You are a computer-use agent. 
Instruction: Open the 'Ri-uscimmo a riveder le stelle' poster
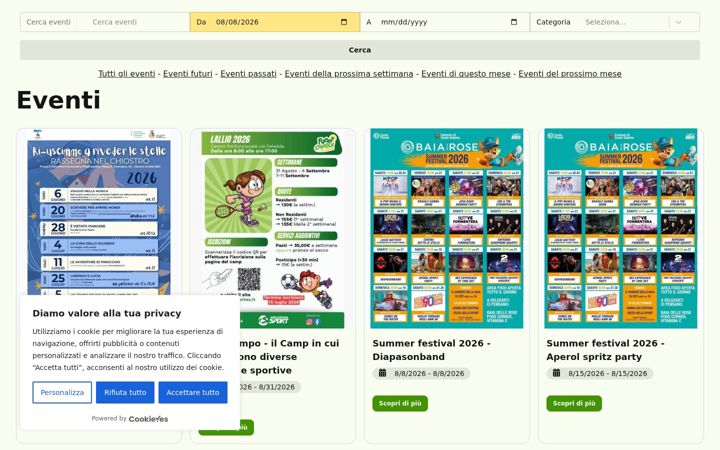click(99, 213)
